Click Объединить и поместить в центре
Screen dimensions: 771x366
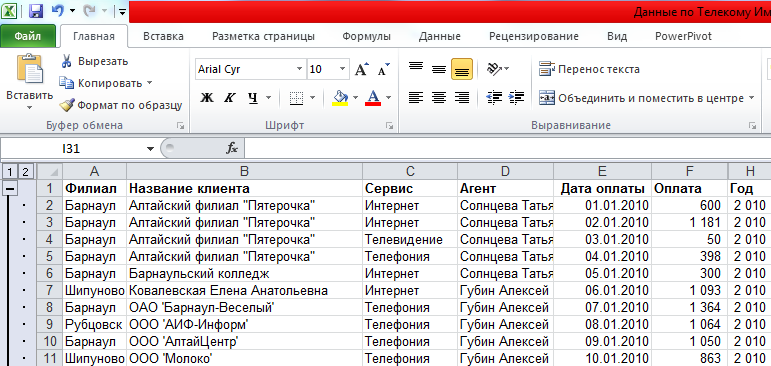pyautogui.click(x=641, y=98)
